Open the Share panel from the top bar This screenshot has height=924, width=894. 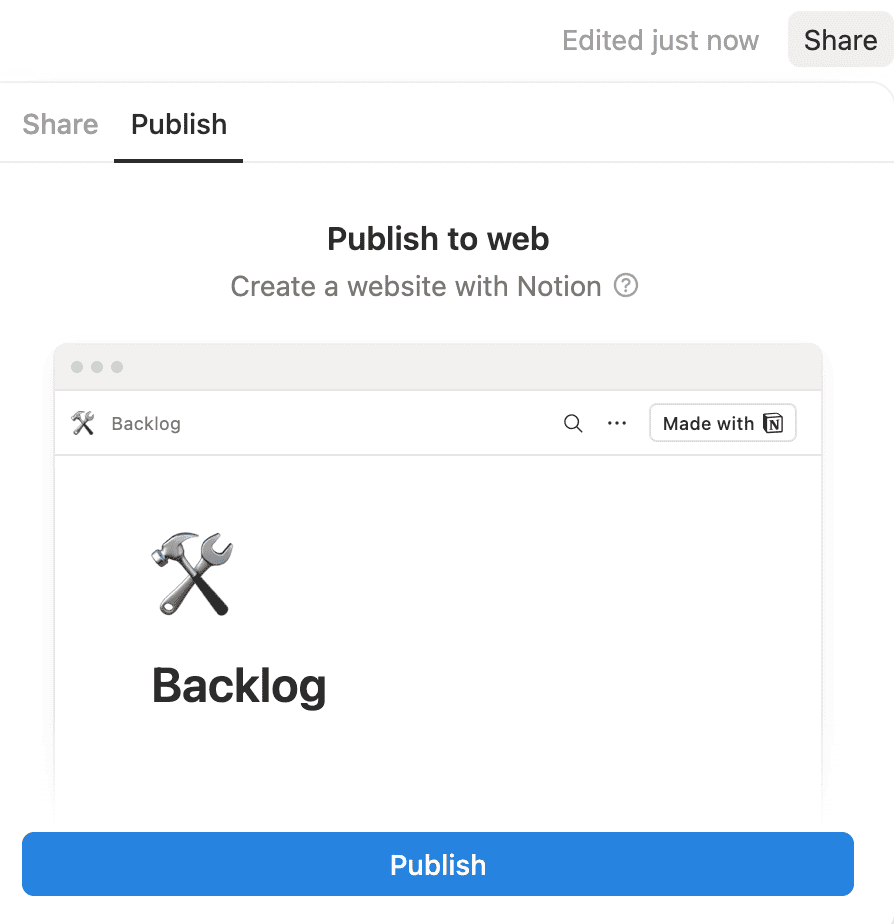(x=840, y=40)
